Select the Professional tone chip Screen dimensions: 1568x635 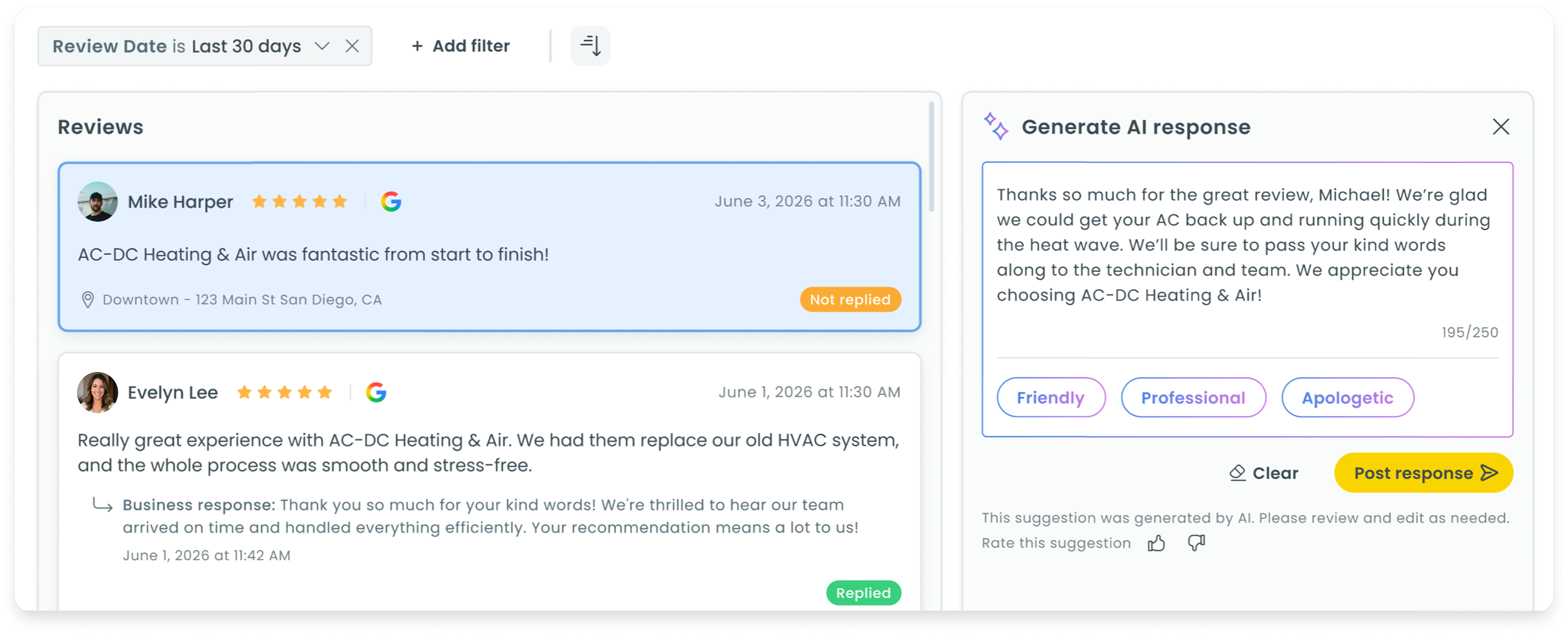point(1193,398)
